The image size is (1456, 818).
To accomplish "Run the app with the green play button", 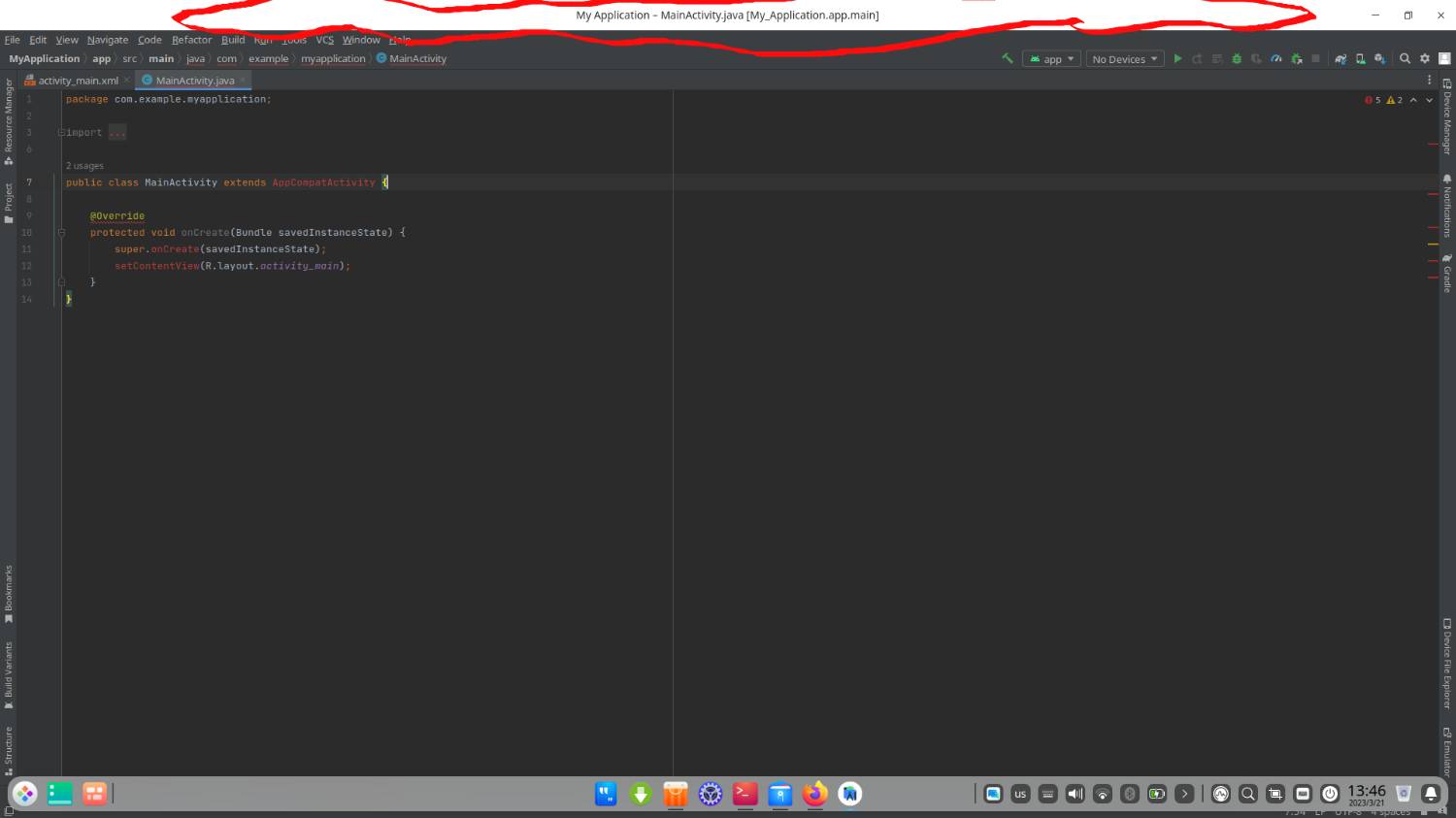I will click(x=1177, y=58).
